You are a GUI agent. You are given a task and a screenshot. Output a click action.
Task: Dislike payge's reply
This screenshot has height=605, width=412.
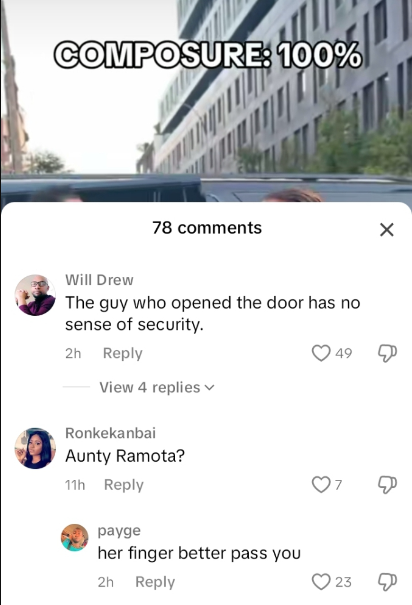point(387,582)
